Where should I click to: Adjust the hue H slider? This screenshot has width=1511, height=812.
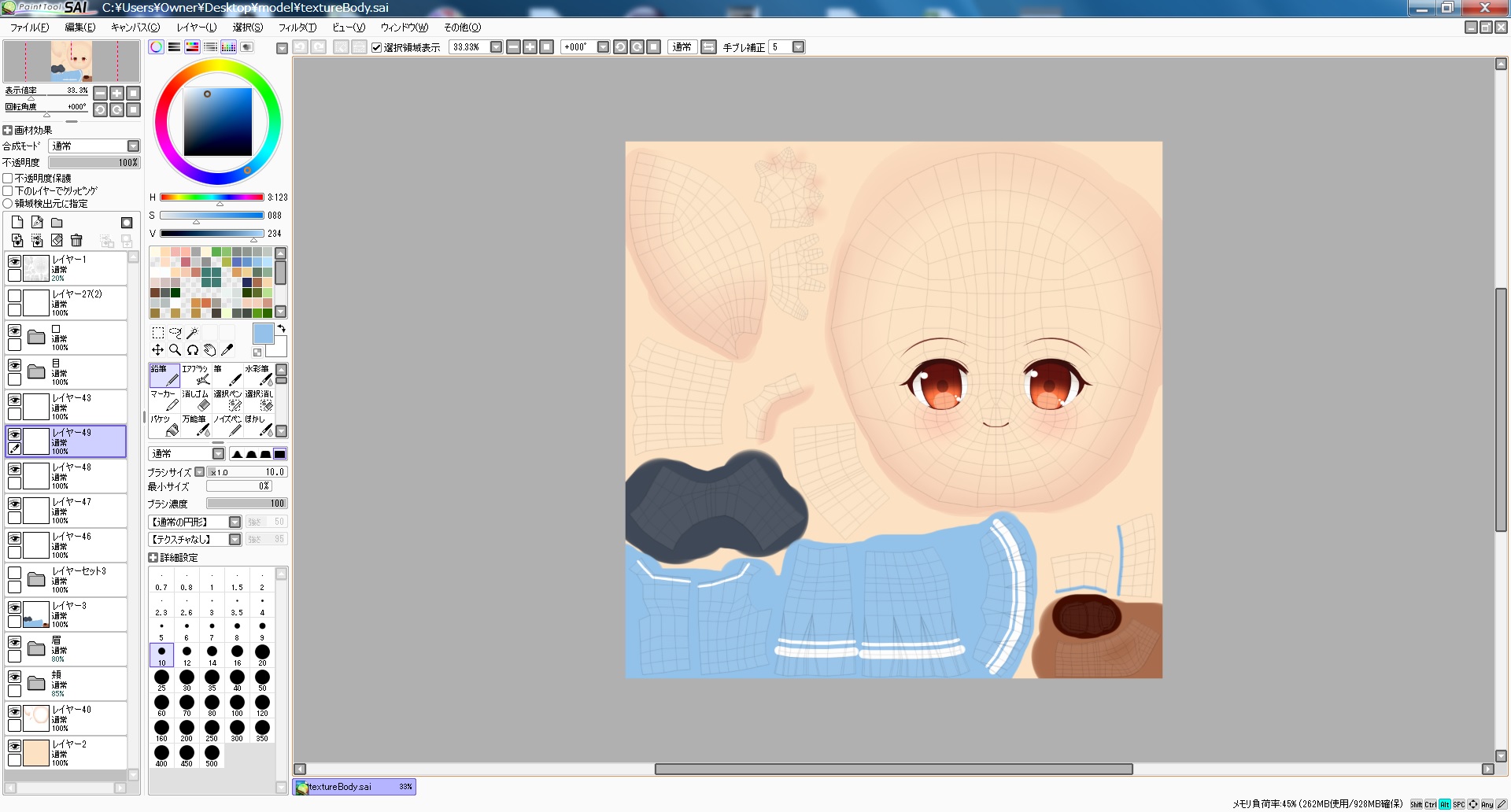click(x=212, y=197)
